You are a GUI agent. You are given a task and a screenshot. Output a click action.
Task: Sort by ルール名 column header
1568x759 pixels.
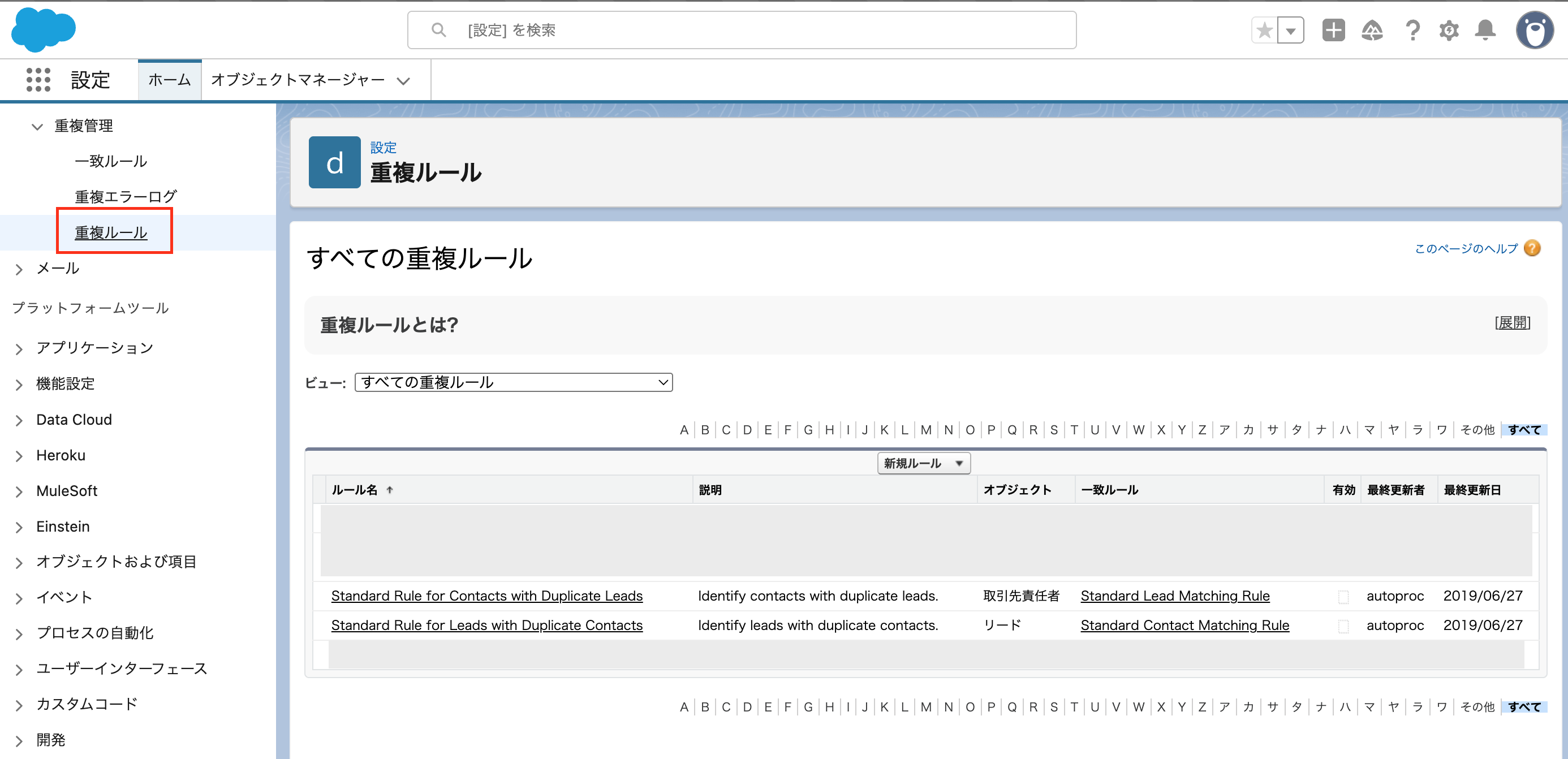[x=354, y=490]
